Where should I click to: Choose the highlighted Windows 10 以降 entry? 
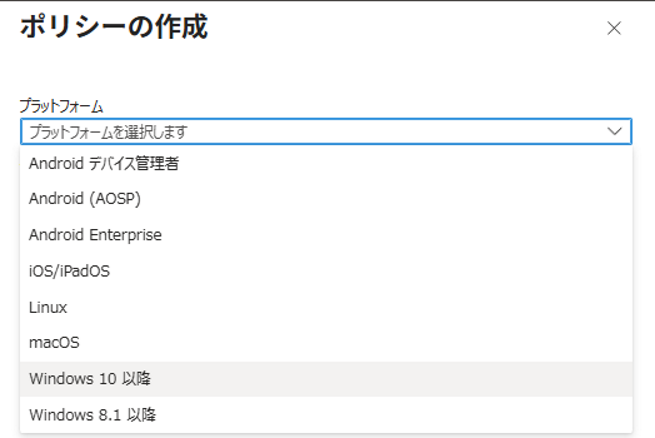(90, 378)
